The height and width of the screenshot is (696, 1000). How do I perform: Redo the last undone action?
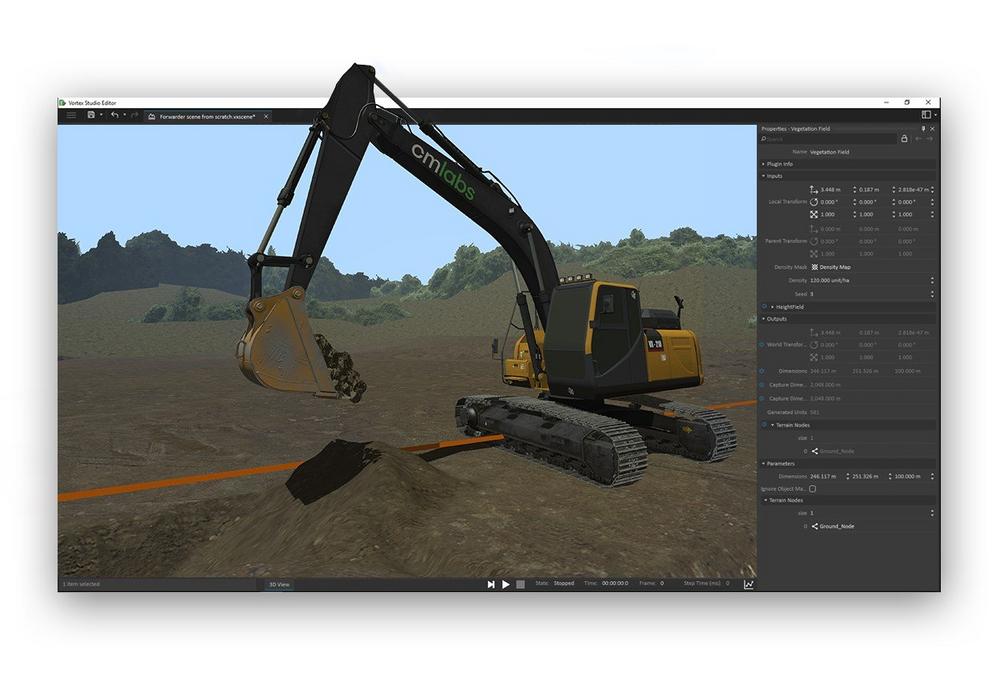[135, 115]
